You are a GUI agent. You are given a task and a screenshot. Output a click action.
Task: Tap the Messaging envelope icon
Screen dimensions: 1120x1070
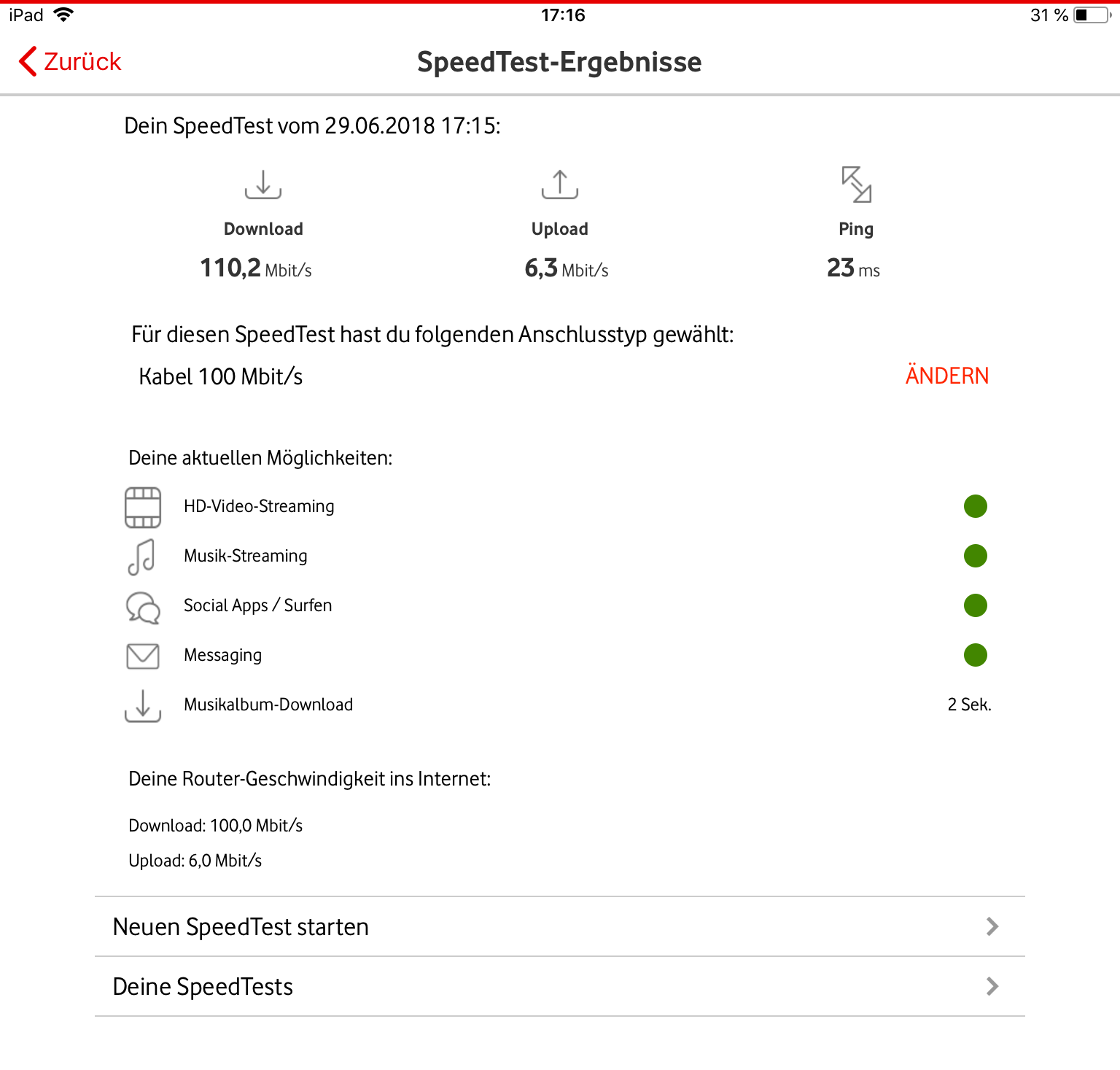click(143, 656)
